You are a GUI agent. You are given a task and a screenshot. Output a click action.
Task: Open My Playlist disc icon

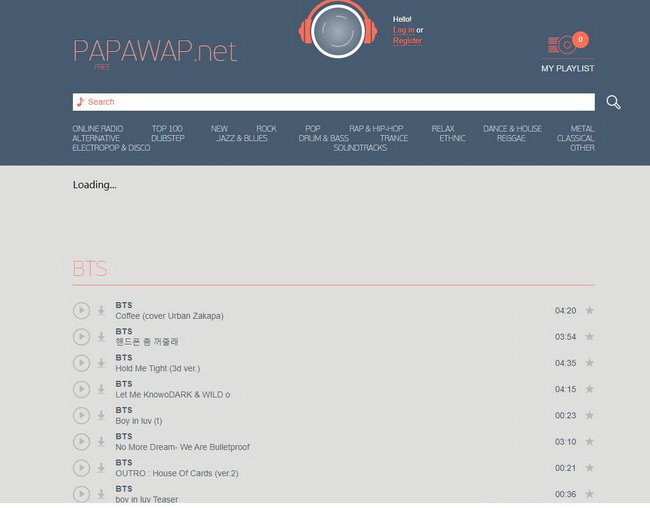(562, 45)
